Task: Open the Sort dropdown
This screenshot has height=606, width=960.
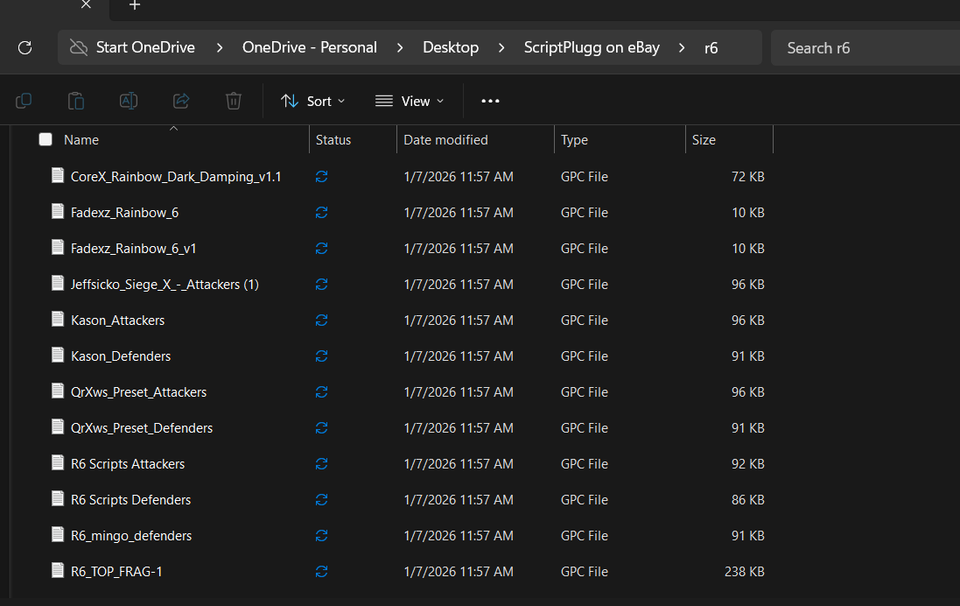Action: pos(313,101)
